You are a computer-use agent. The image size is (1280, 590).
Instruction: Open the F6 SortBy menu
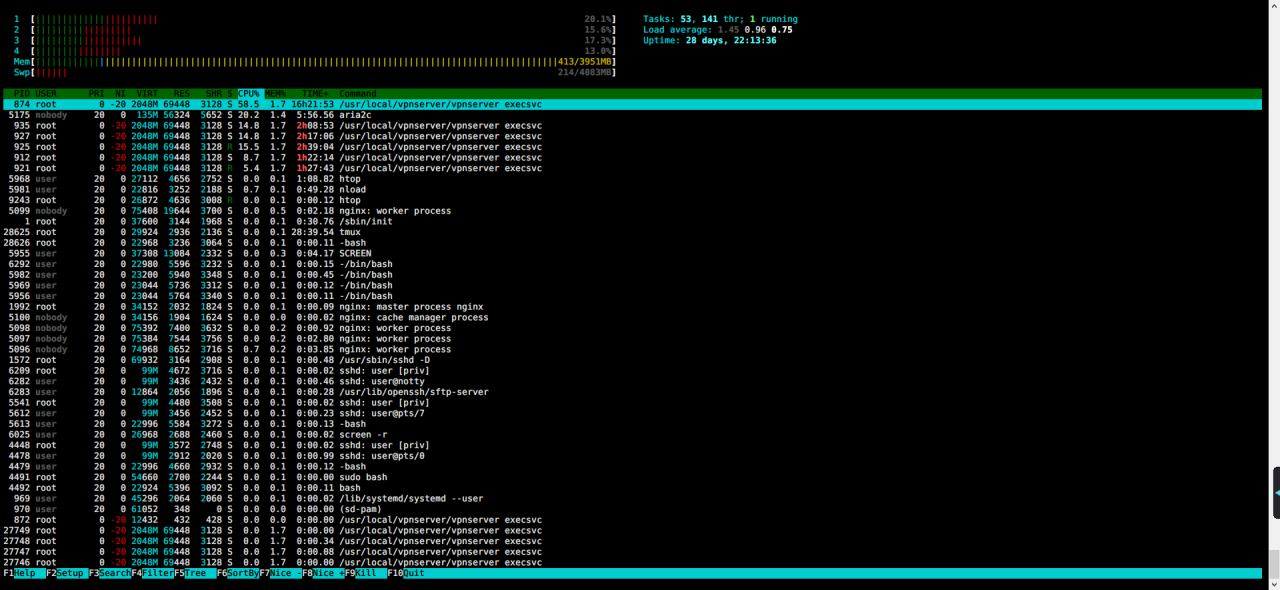pos(242,573)
